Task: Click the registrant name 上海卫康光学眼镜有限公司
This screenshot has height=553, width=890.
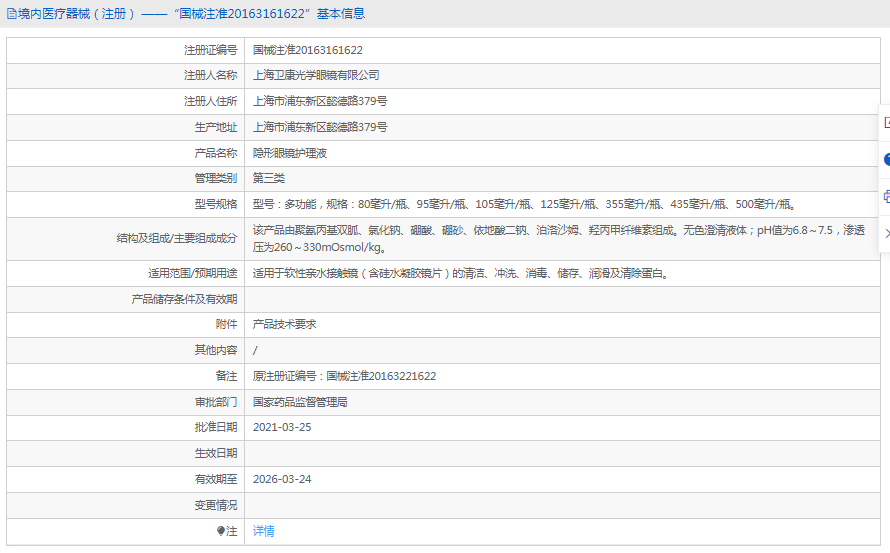Action: point(316,76)
